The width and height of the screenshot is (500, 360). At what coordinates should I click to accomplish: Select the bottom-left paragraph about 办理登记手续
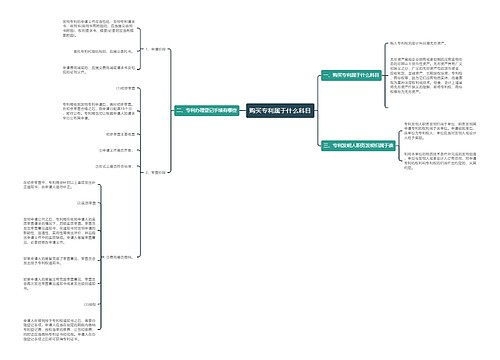59,330
